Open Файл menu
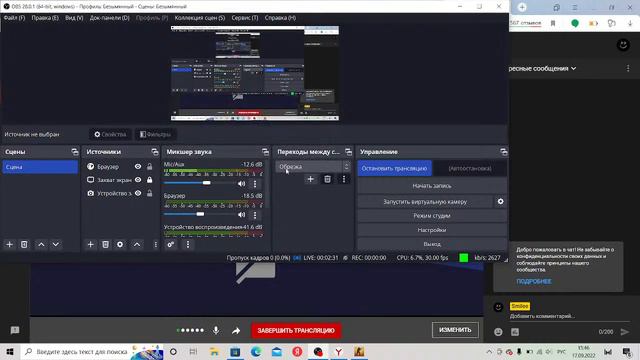The image size is (640, 360). 14,18
